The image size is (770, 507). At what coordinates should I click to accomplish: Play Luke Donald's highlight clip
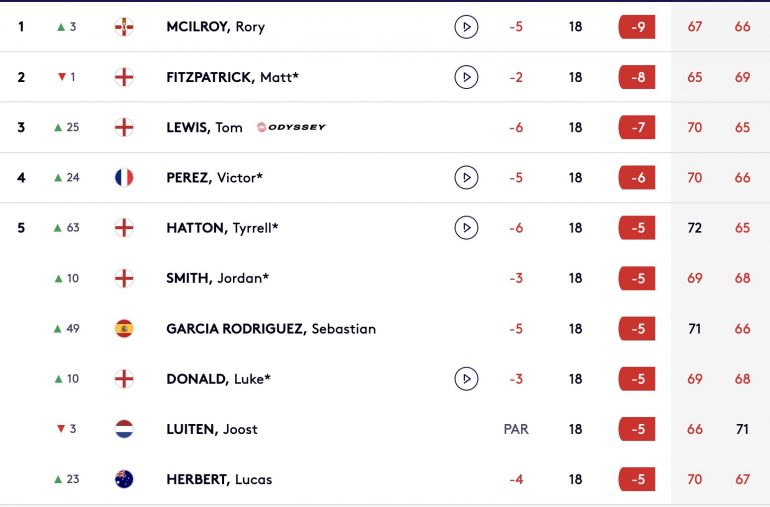(x=466, y=379)
